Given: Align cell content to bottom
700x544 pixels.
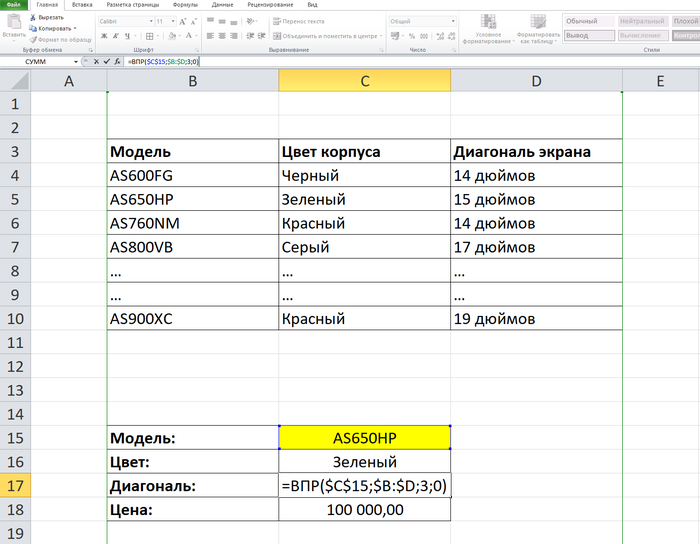Looking at the screenshot, I should pyautogui.click(x=233, y=21).
